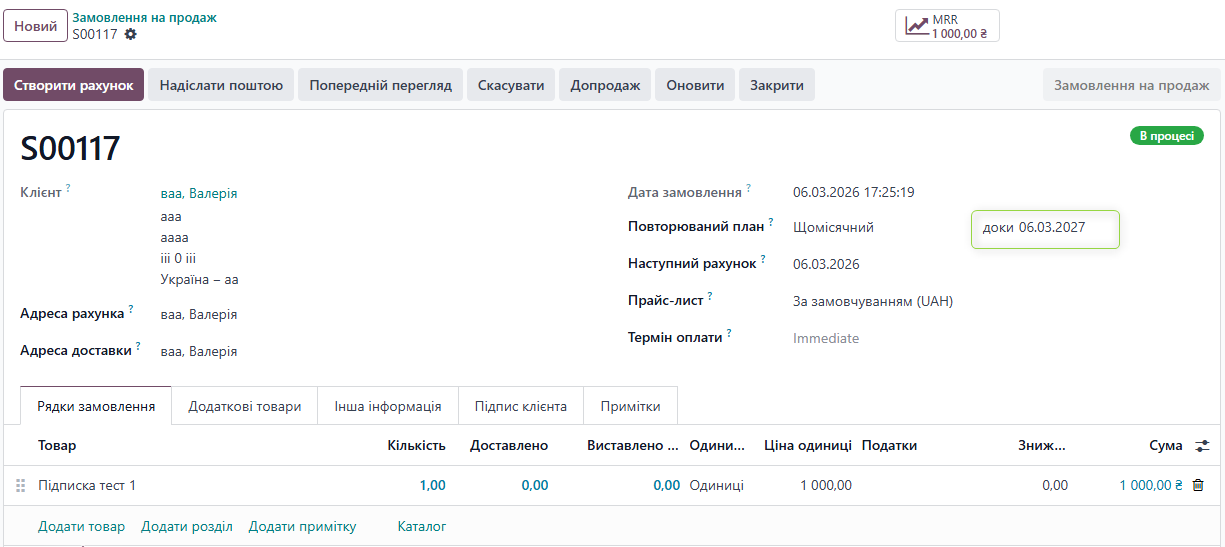
Task: Open the Інша інформація tab
Action: 388,406
